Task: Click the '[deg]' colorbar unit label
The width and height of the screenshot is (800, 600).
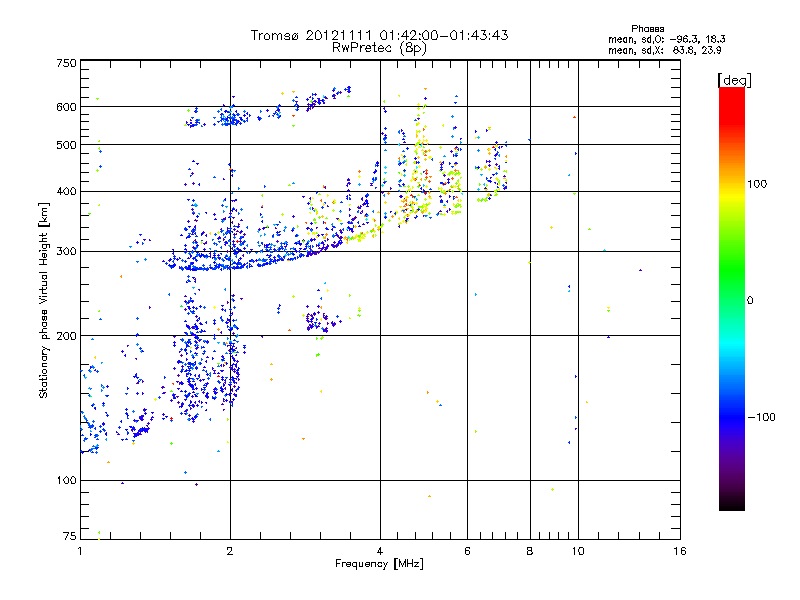Action: coord(734,81)
